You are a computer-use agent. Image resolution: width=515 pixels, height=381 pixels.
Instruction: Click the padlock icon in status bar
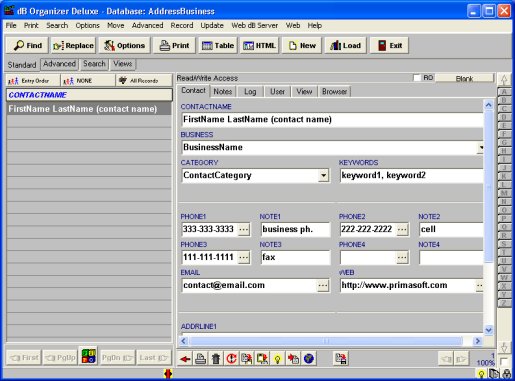(507, 374)
